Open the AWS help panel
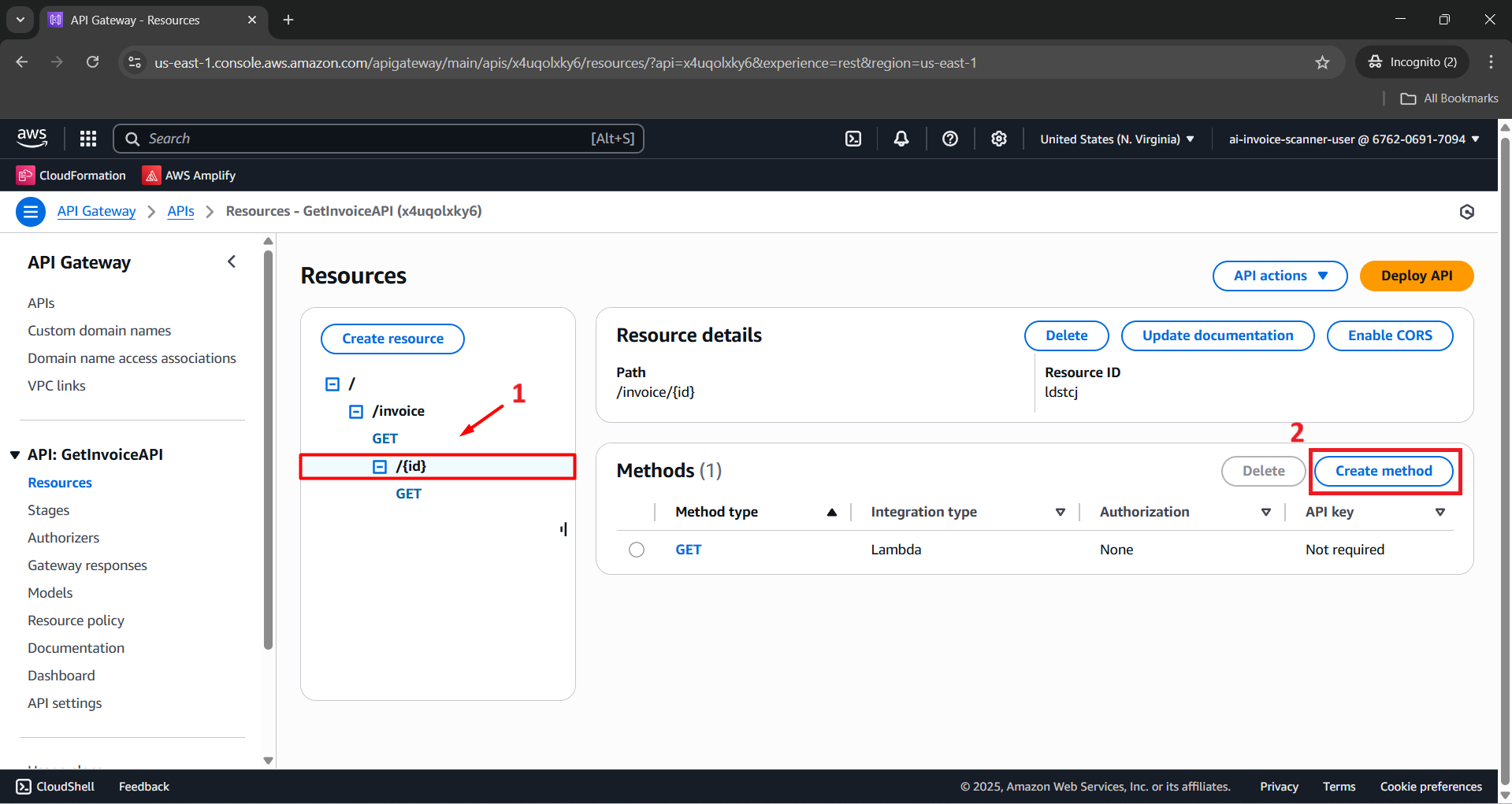This screenshot has height=804, width=1512. click(949, 138)
